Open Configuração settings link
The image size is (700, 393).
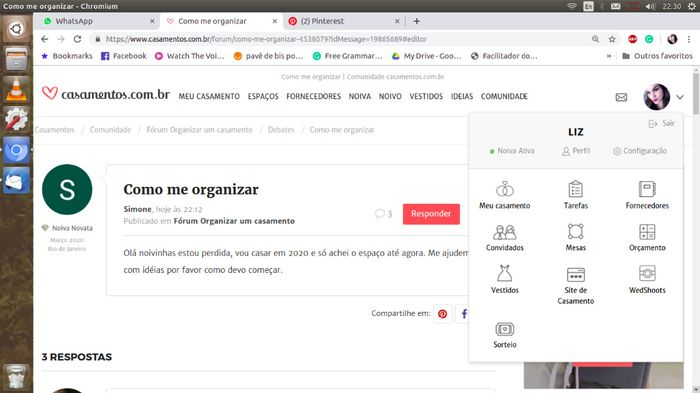click(640, 151)
